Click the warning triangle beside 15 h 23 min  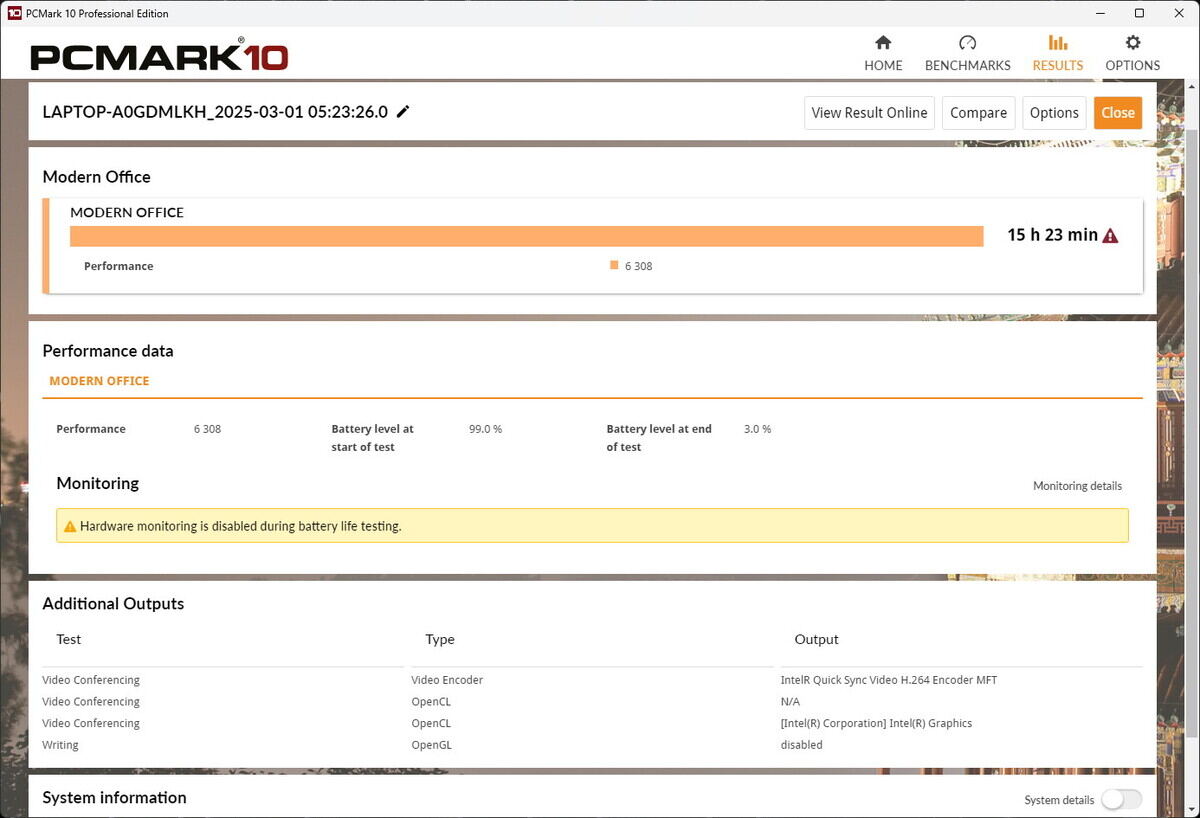1110,236
